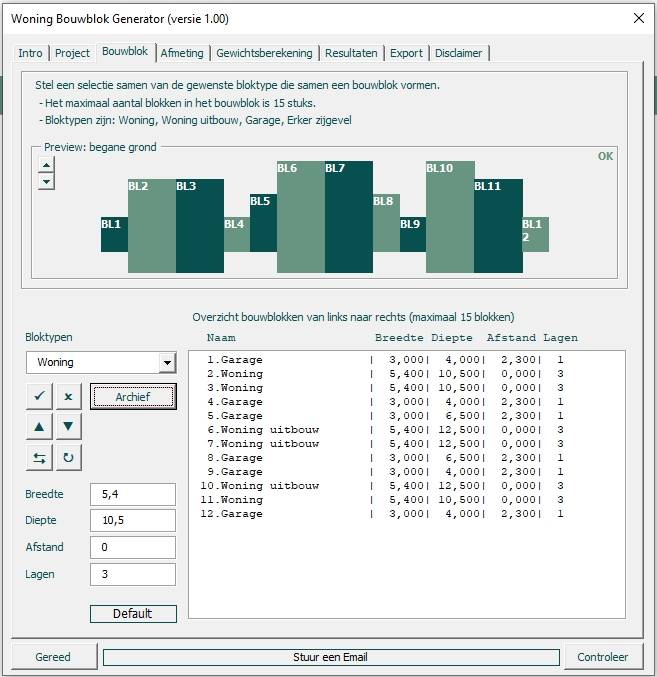Switch to the Resultaten tab
This screenshot has height=677, width=657.
351,53
